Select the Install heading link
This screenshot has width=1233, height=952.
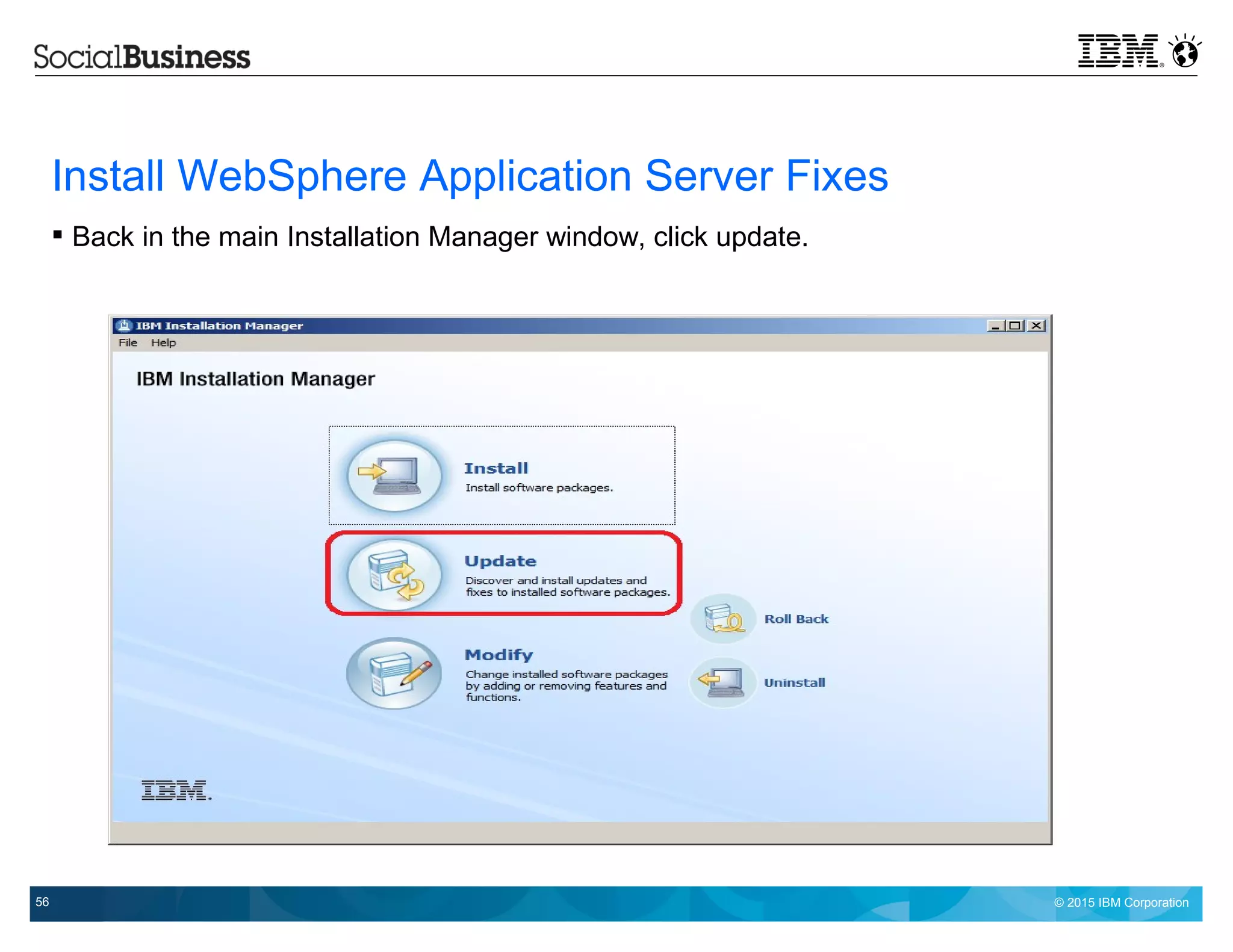click(496, 468)
